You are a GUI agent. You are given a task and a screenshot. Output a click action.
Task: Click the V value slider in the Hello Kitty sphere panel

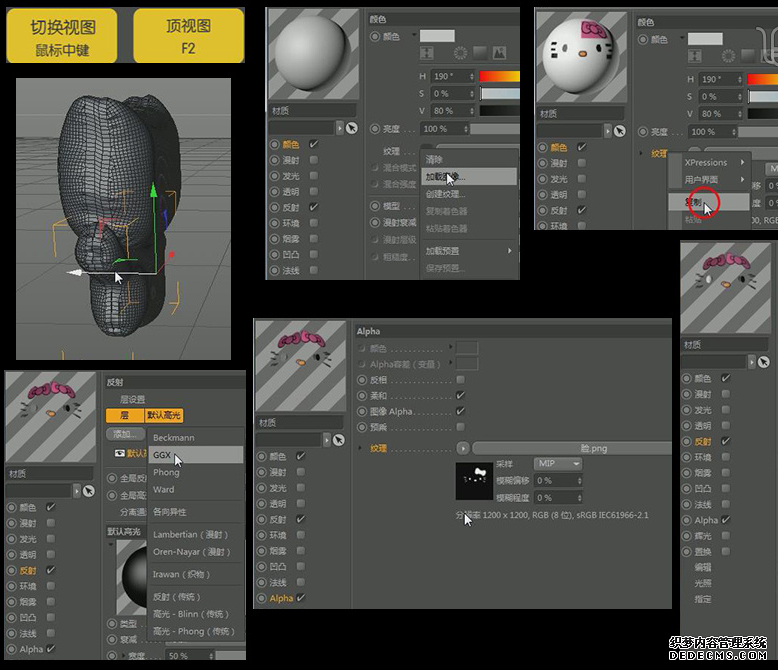pos(763,114)
